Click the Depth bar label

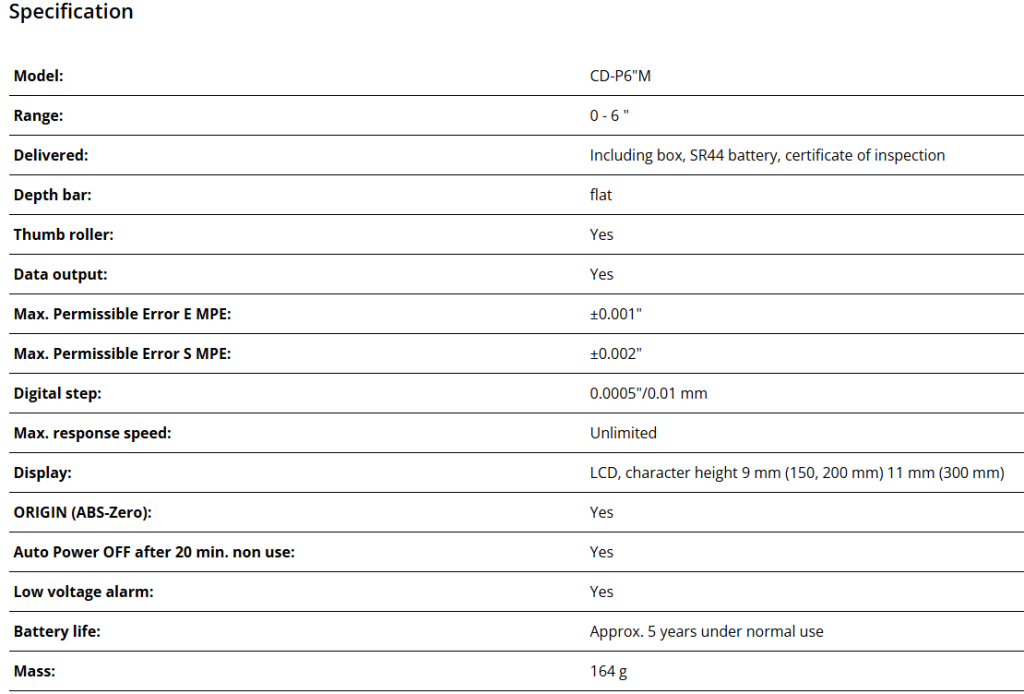tap(52, 195)
